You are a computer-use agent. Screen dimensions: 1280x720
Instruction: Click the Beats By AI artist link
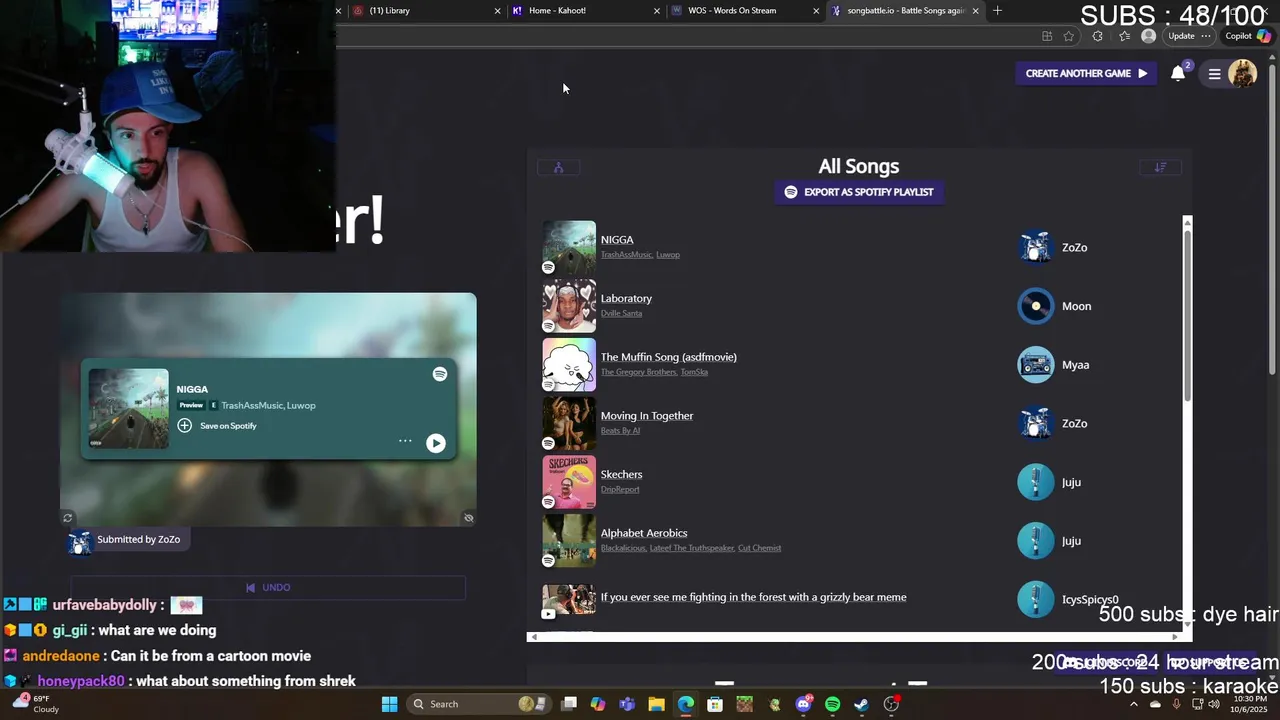coord(620,431)
